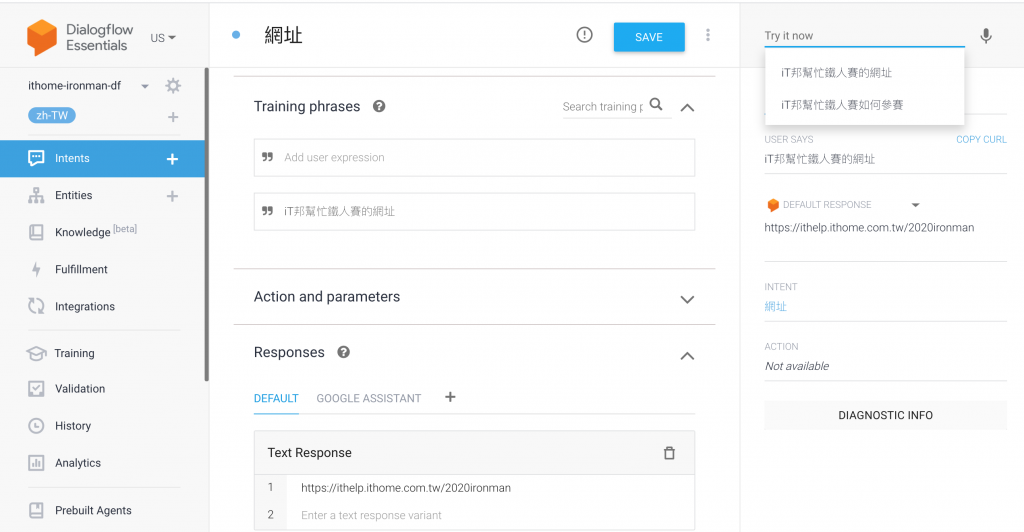Viewport: 1024px width, 532px height.
Task: Open Fulfillment in the sidebar
Action: tap(81, 270)
